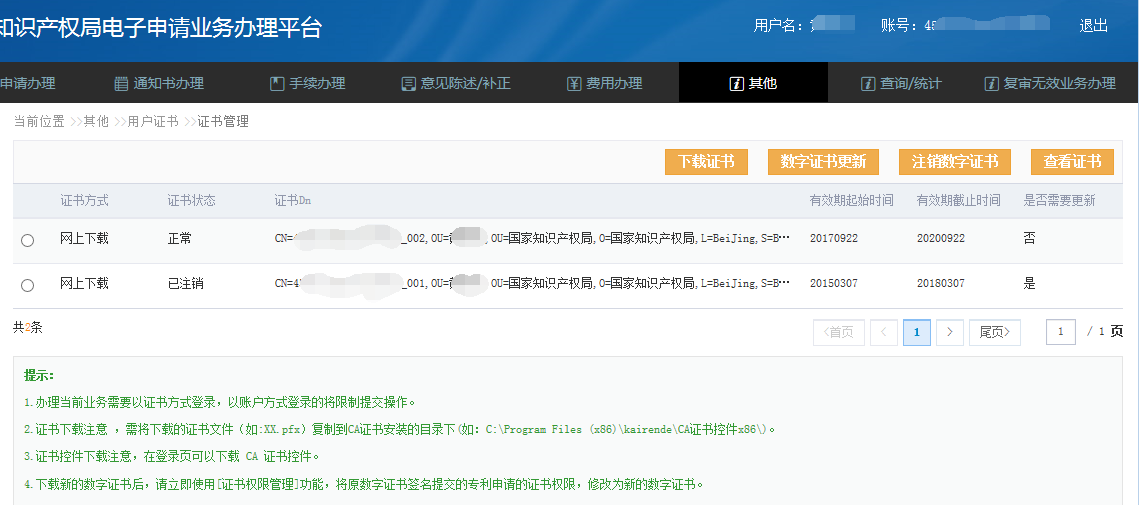Jump to the last page via 尾页
This screenshot has width=1139, height=505.
[x=994, y=332]
